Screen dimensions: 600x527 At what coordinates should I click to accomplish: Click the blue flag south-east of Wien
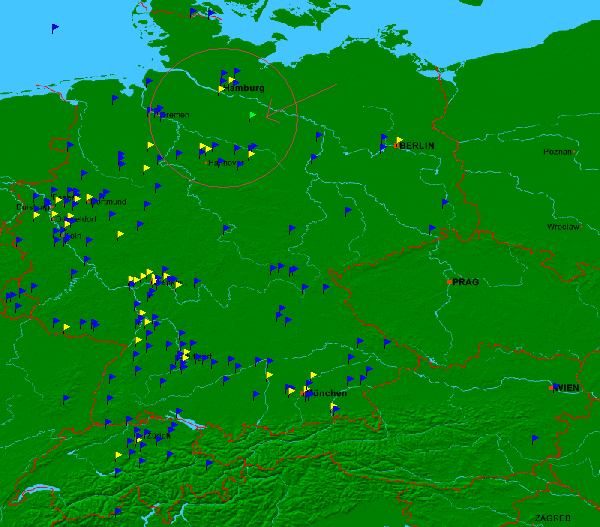pyautogui.click(x=534, y=439)
